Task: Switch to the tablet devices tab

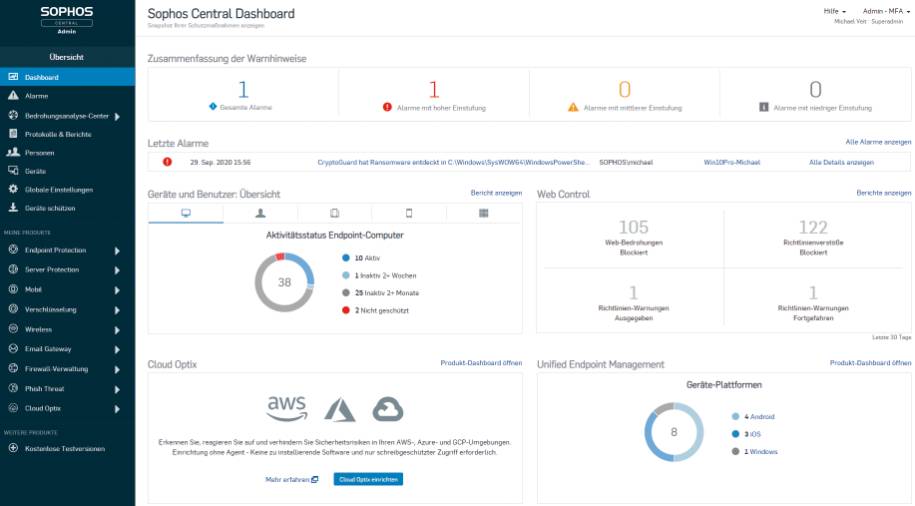Action: (x=334, y=213)
